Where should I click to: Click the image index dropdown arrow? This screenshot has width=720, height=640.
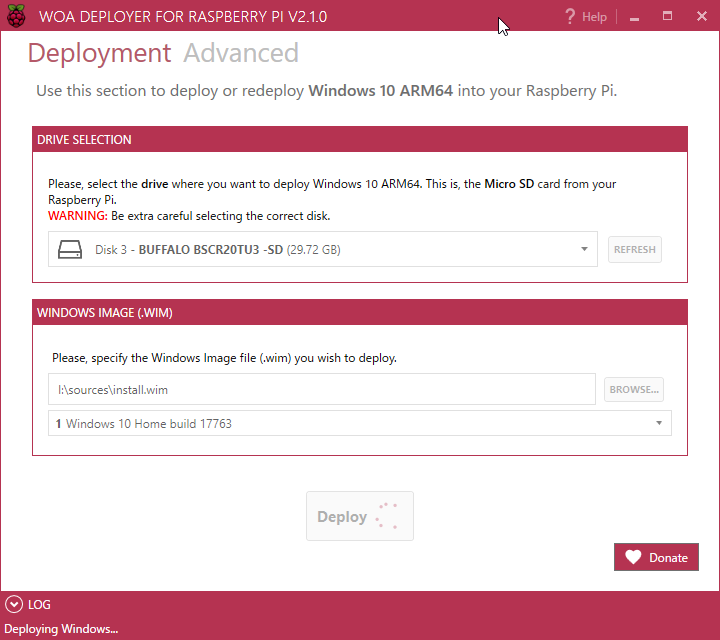pyautogui.click(x=659, y=423)
